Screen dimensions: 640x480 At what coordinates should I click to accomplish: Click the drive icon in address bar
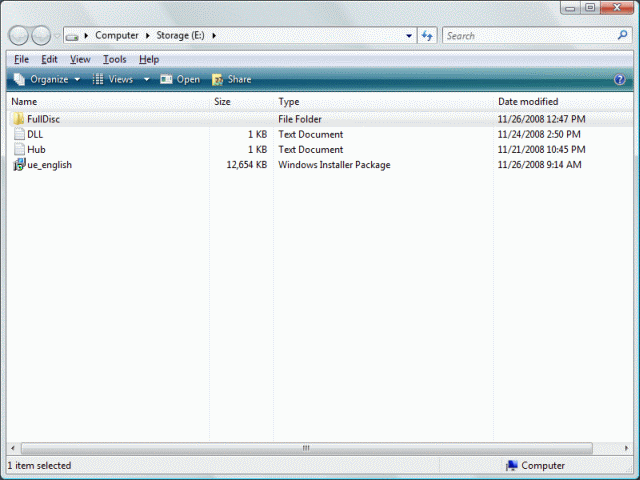(x=72, y=36)
